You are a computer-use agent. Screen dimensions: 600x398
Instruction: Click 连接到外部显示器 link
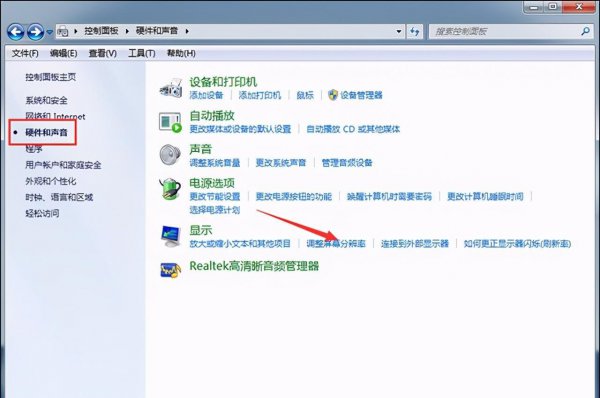click(x=415, y=243)
